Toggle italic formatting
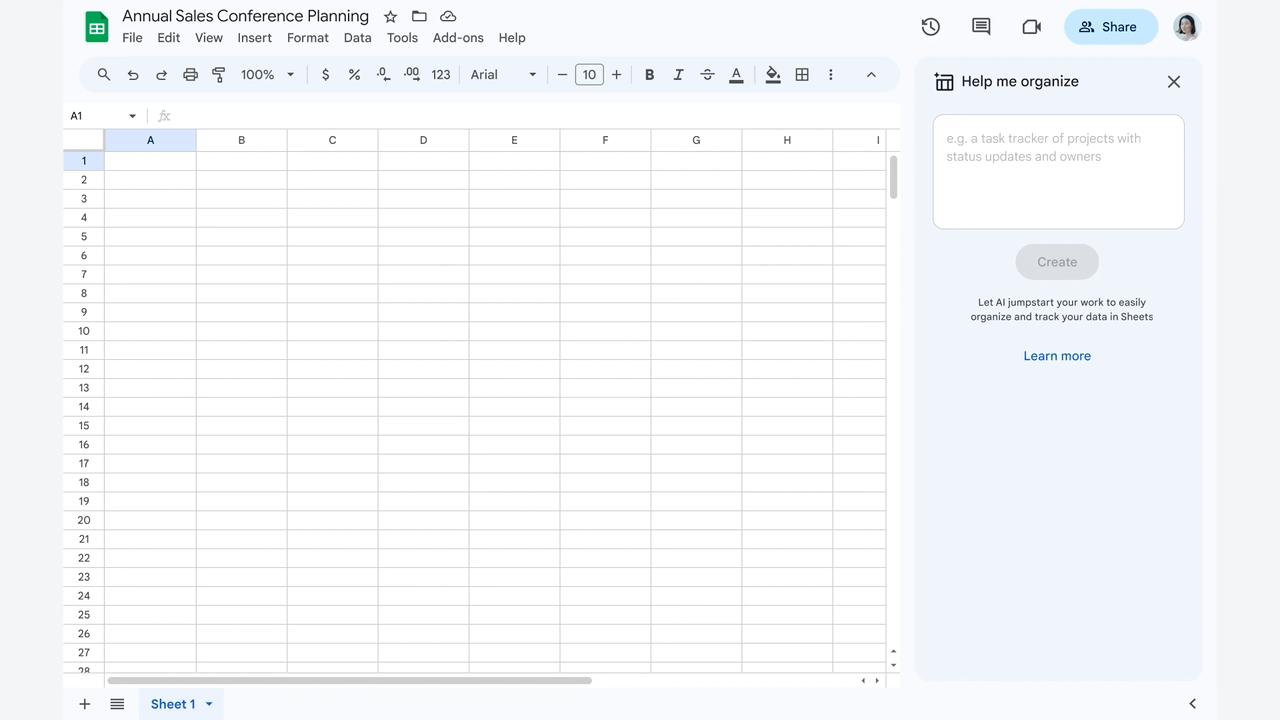Viewport: 1280px width, 720px height. [x=678, y=74]
